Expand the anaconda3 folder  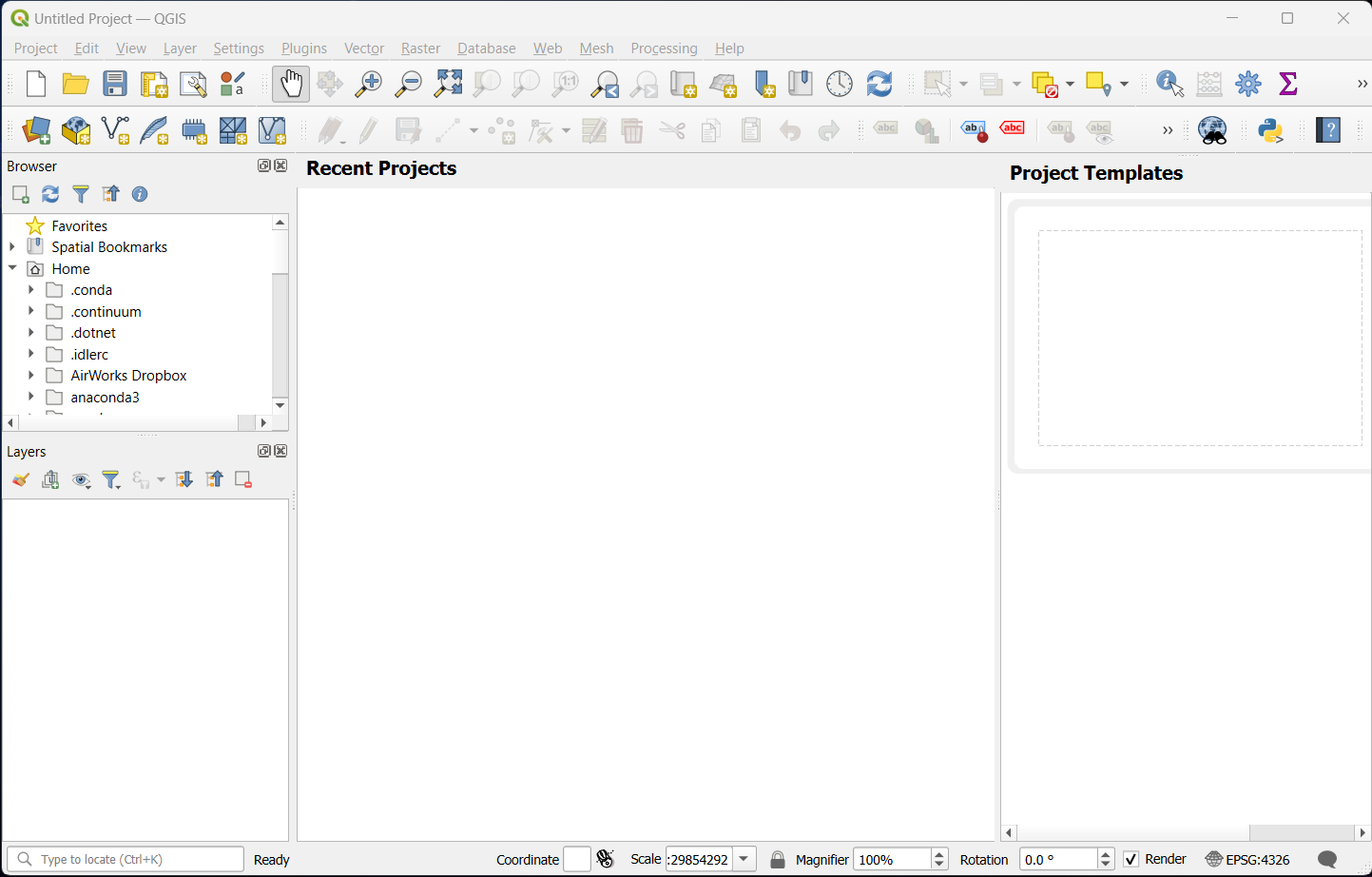(31, 397)
